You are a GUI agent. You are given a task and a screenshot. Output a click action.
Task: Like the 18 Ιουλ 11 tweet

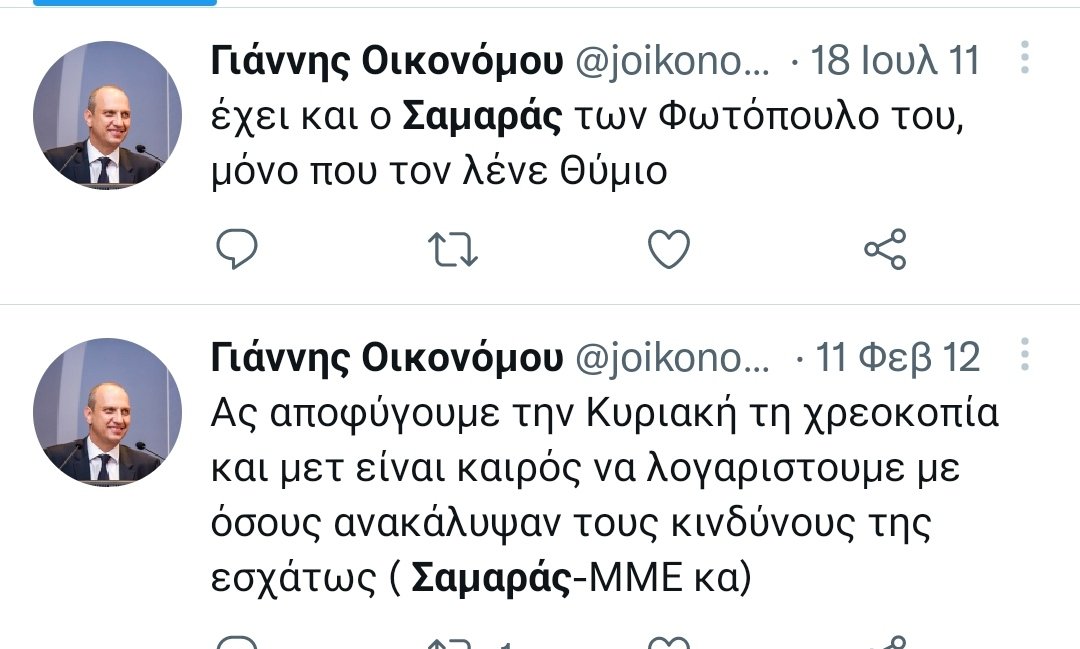click(669, 249)
